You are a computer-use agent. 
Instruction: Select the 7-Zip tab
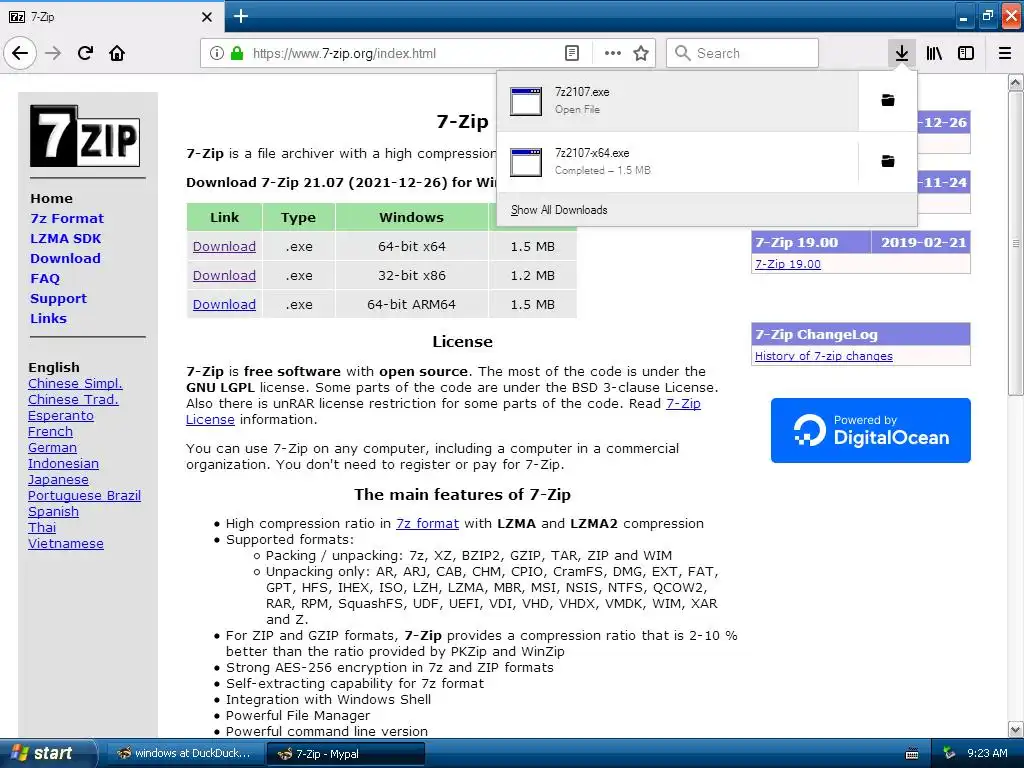[x=111, y=16]
